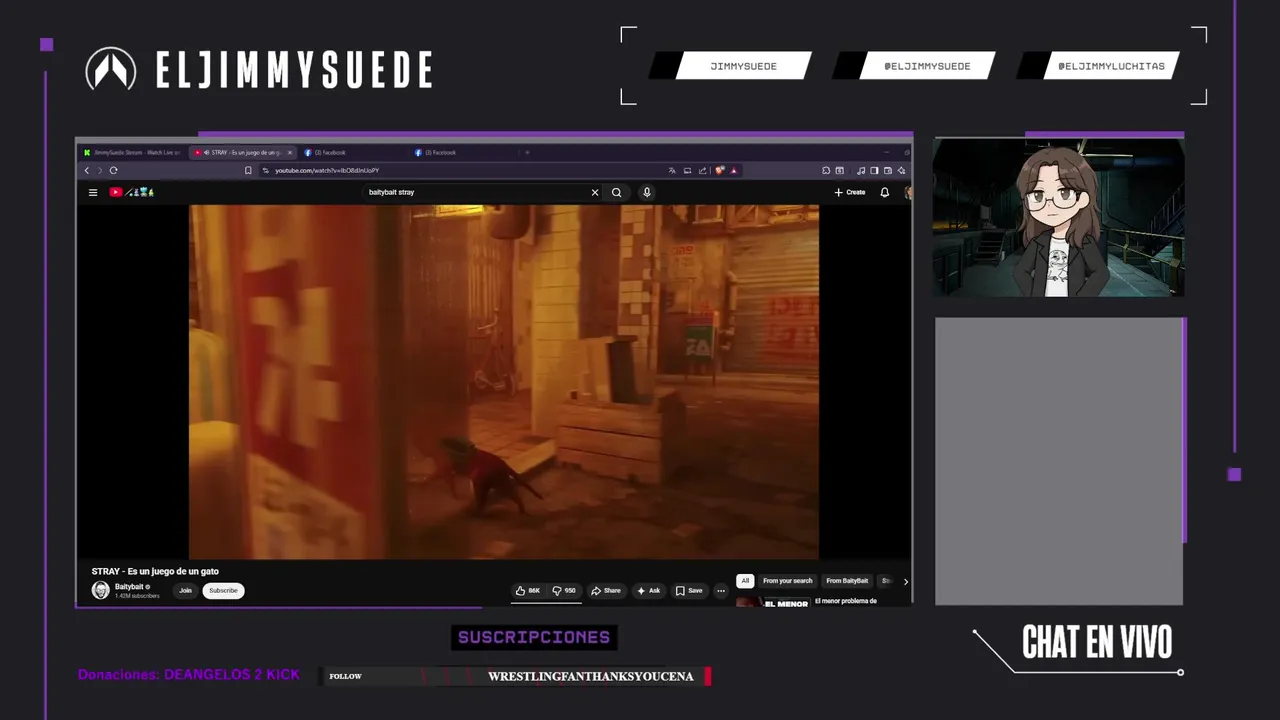Select the From BaityBait chip
Viewport: 1280px width, 720px height.
click(x=847, y=581)
